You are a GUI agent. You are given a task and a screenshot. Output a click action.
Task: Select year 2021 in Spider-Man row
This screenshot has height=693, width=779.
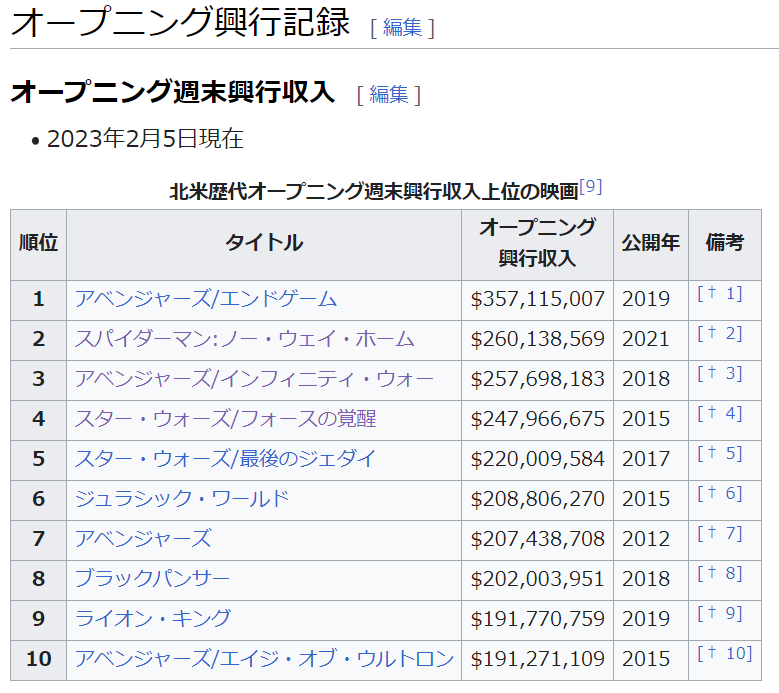click(646, 339)
